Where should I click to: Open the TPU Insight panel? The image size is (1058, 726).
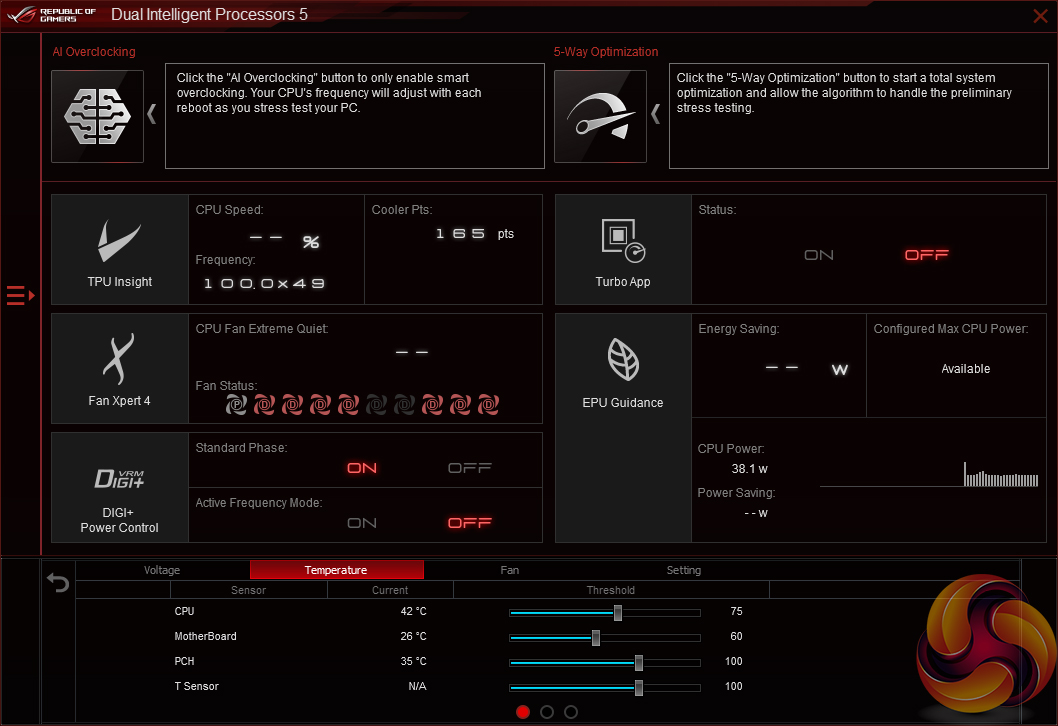[x=120, y=250]
